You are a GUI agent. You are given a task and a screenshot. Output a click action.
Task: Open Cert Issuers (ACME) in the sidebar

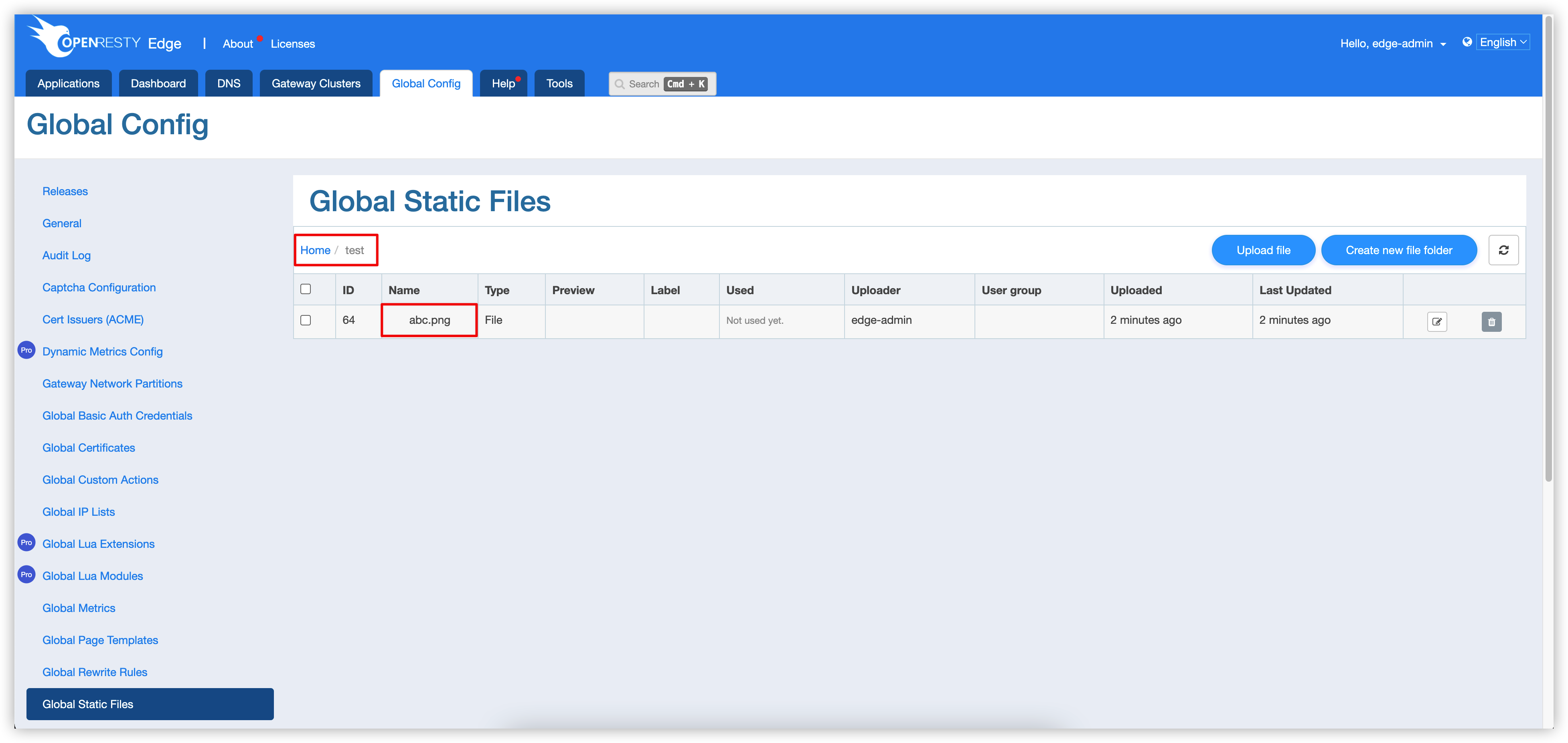coord(93,319)
